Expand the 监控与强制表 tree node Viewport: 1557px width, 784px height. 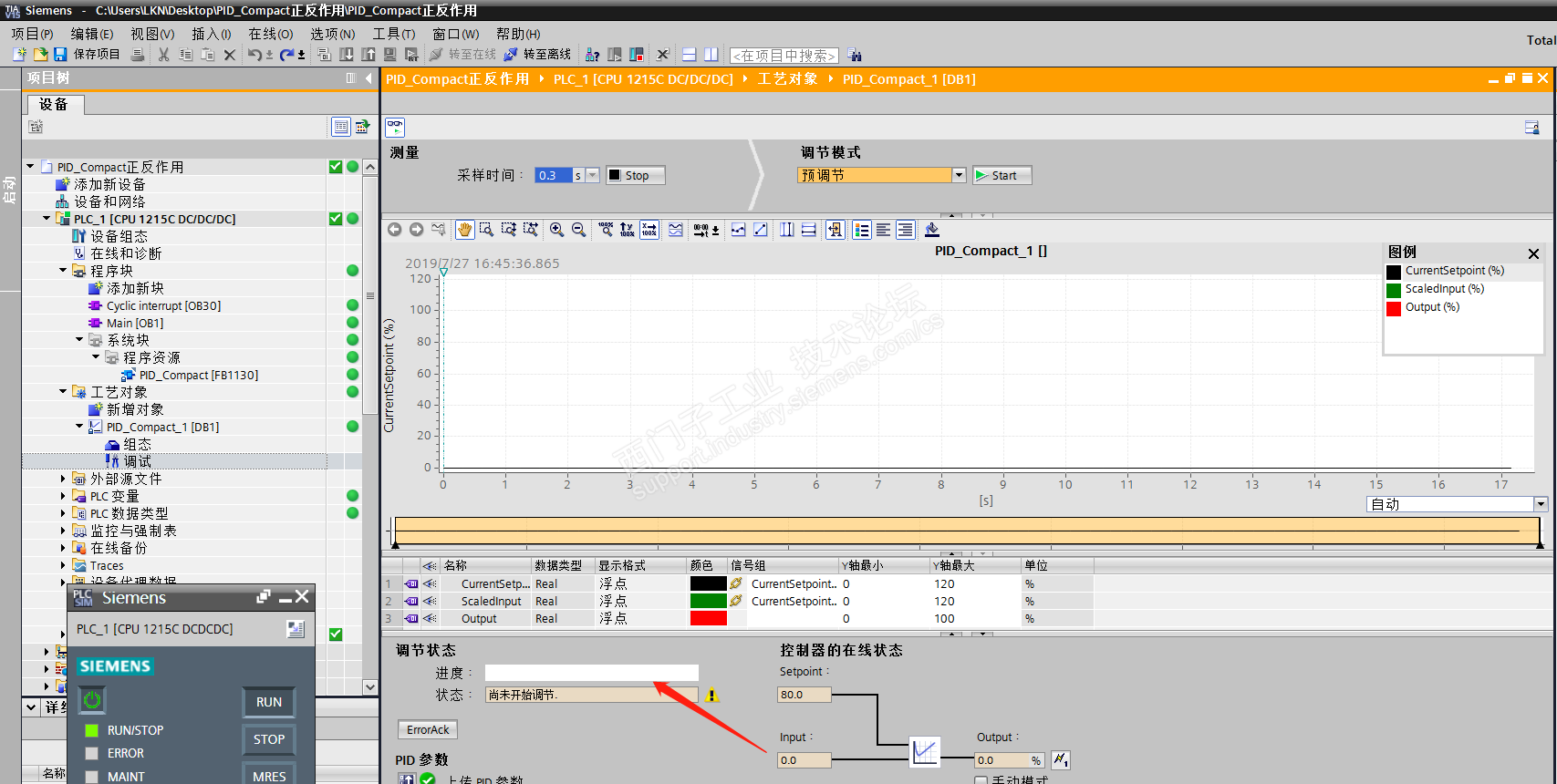tap(63, 531)
